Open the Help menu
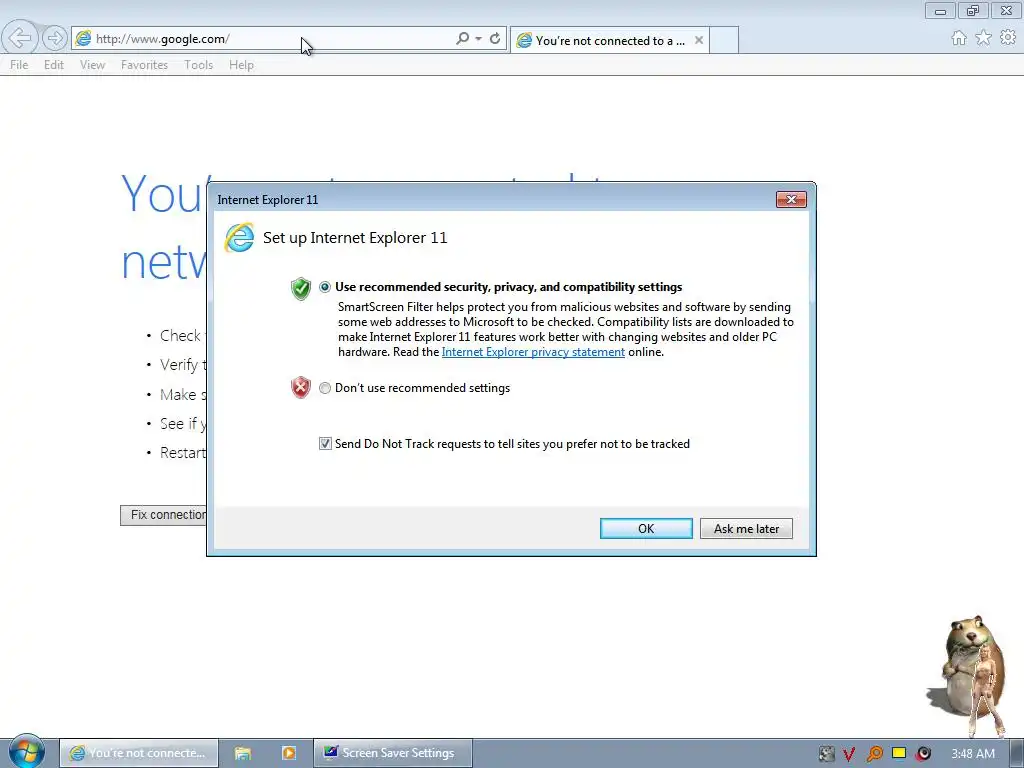This screenshot has height=768, width=1024. pyautogui.click(x=241, y=65)
